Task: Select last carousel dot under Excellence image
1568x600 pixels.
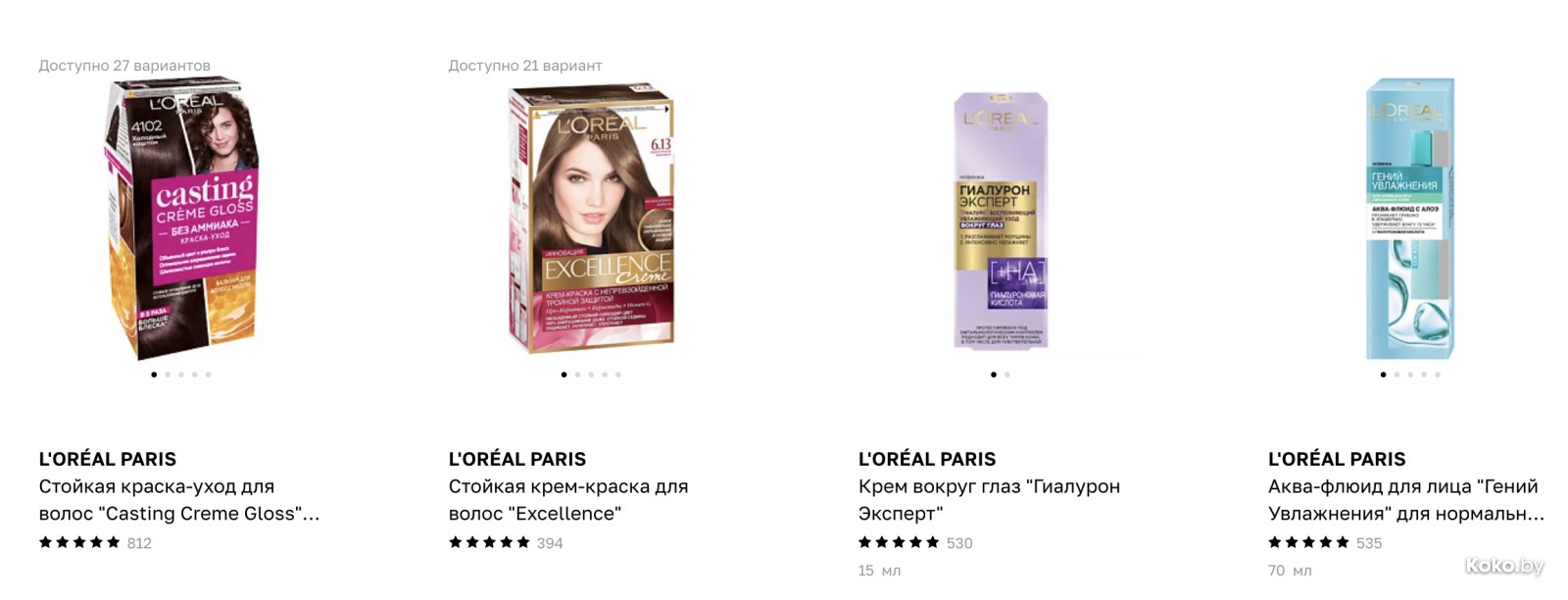Action: pyautogui.click(x=618, y=375)
